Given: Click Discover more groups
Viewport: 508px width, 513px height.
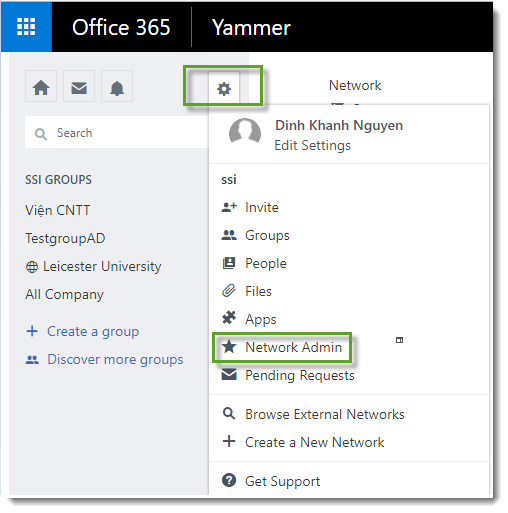Looking at the screenshot, I should tap(115, 360).
